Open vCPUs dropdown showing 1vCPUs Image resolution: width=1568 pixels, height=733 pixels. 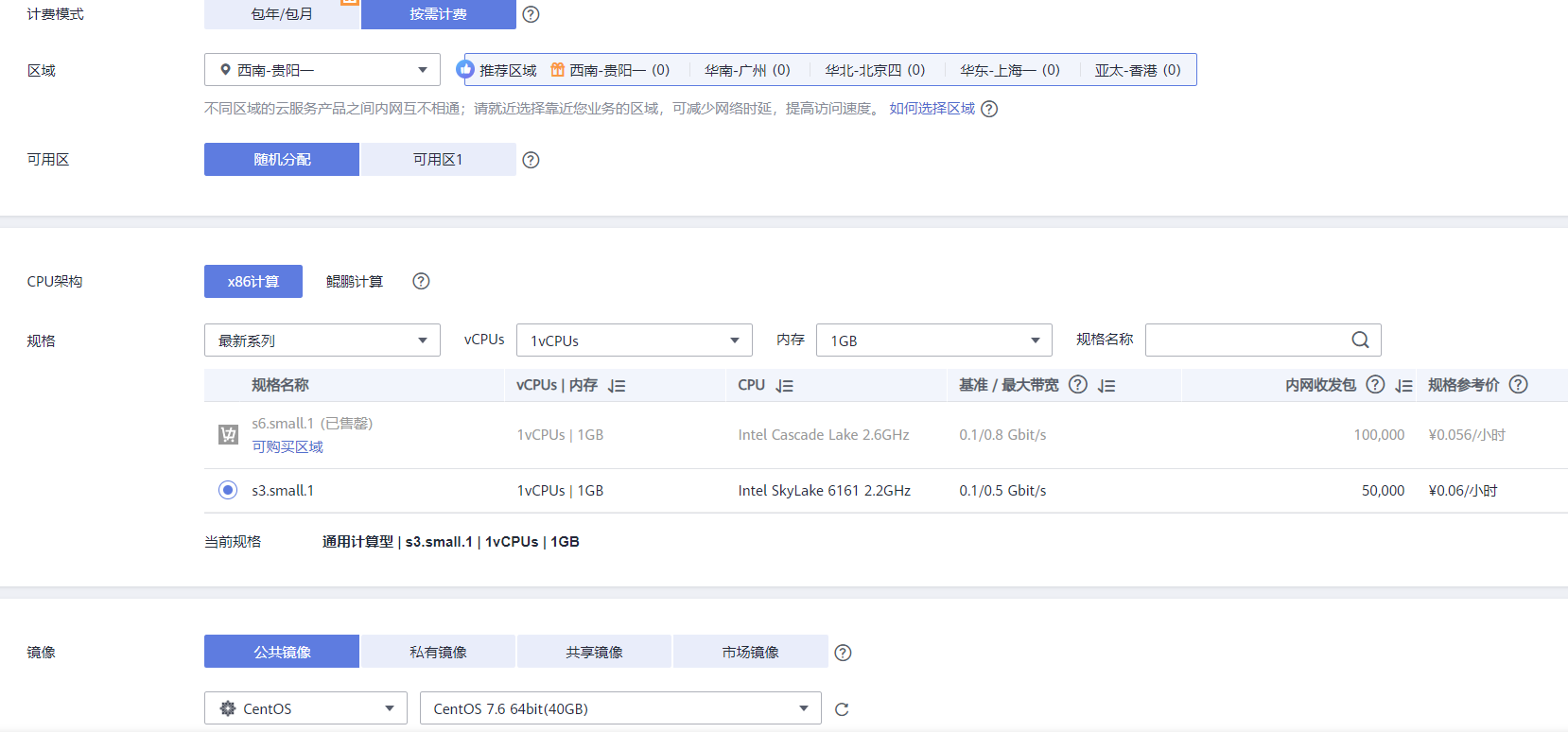point(635,340)
